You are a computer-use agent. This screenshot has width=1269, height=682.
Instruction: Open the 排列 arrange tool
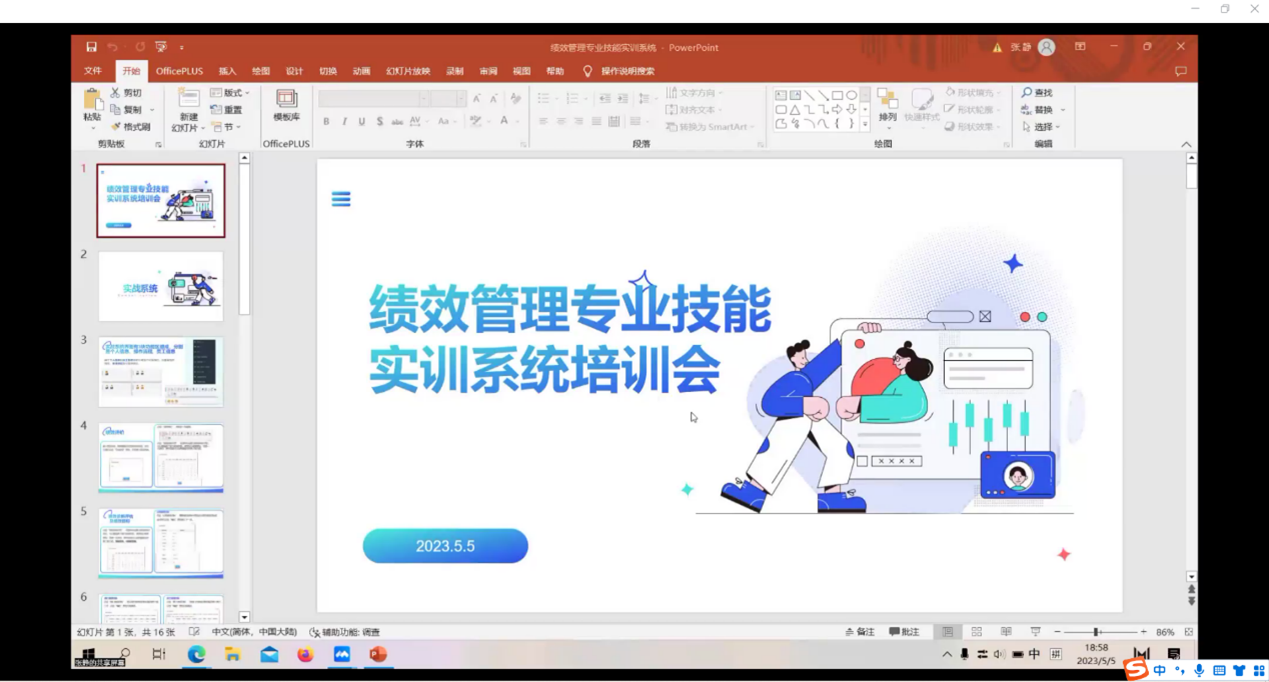point(887,105)
